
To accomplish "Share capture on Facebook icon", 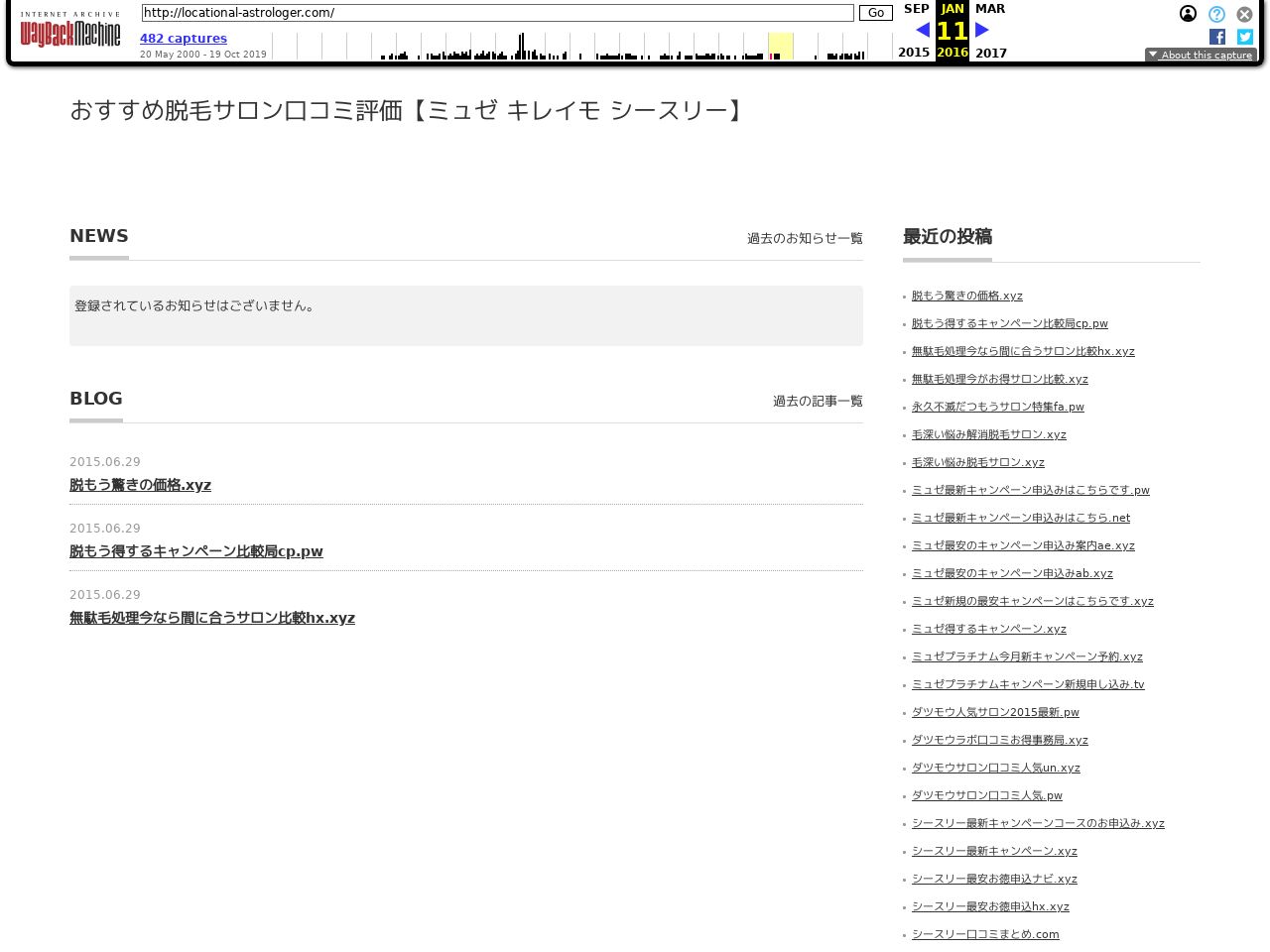I will coord(1217,37).
